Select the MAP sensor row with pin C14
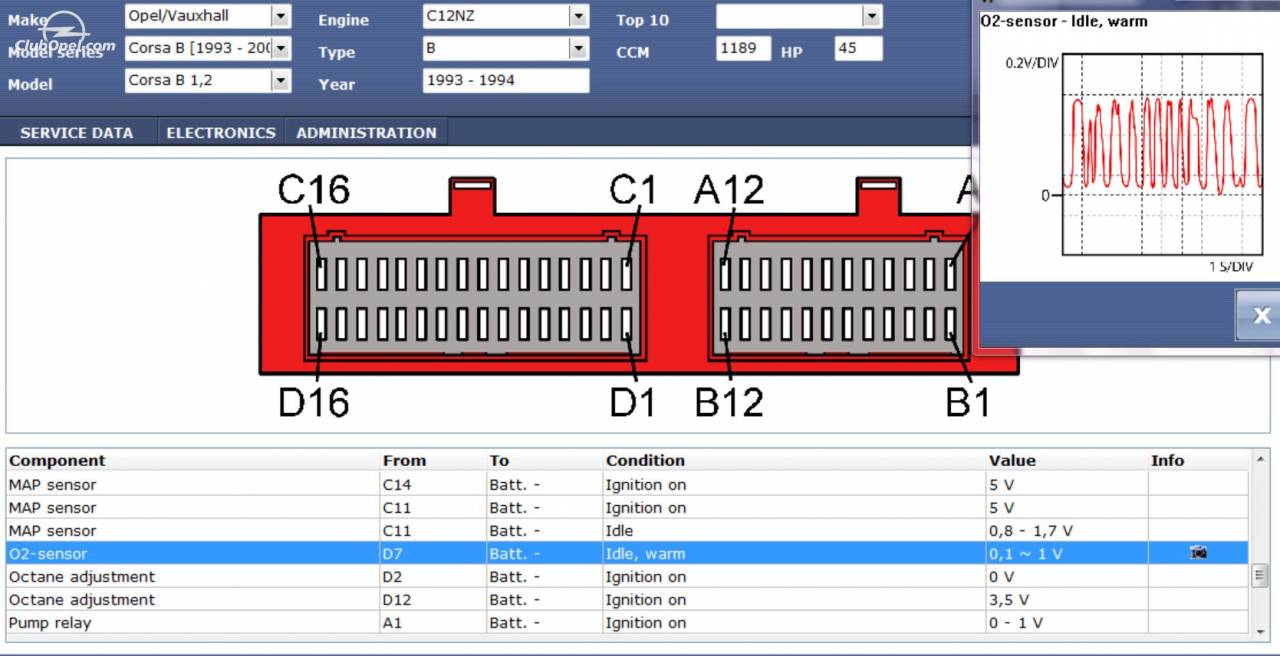Viewport: 1280px width, 656px height. click(628, 484)
